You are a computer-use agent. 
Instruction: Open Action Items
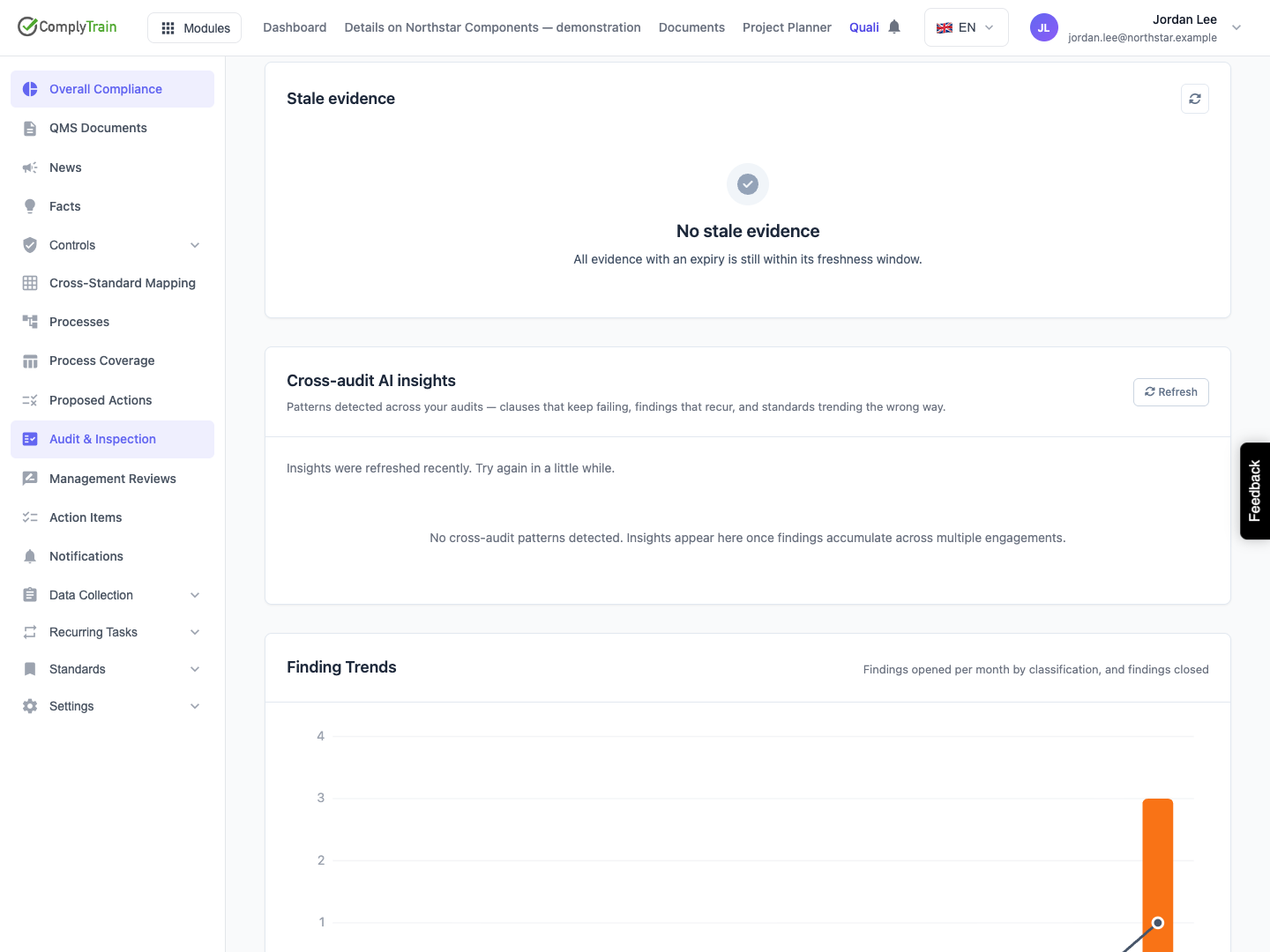(x=112, y=517)
